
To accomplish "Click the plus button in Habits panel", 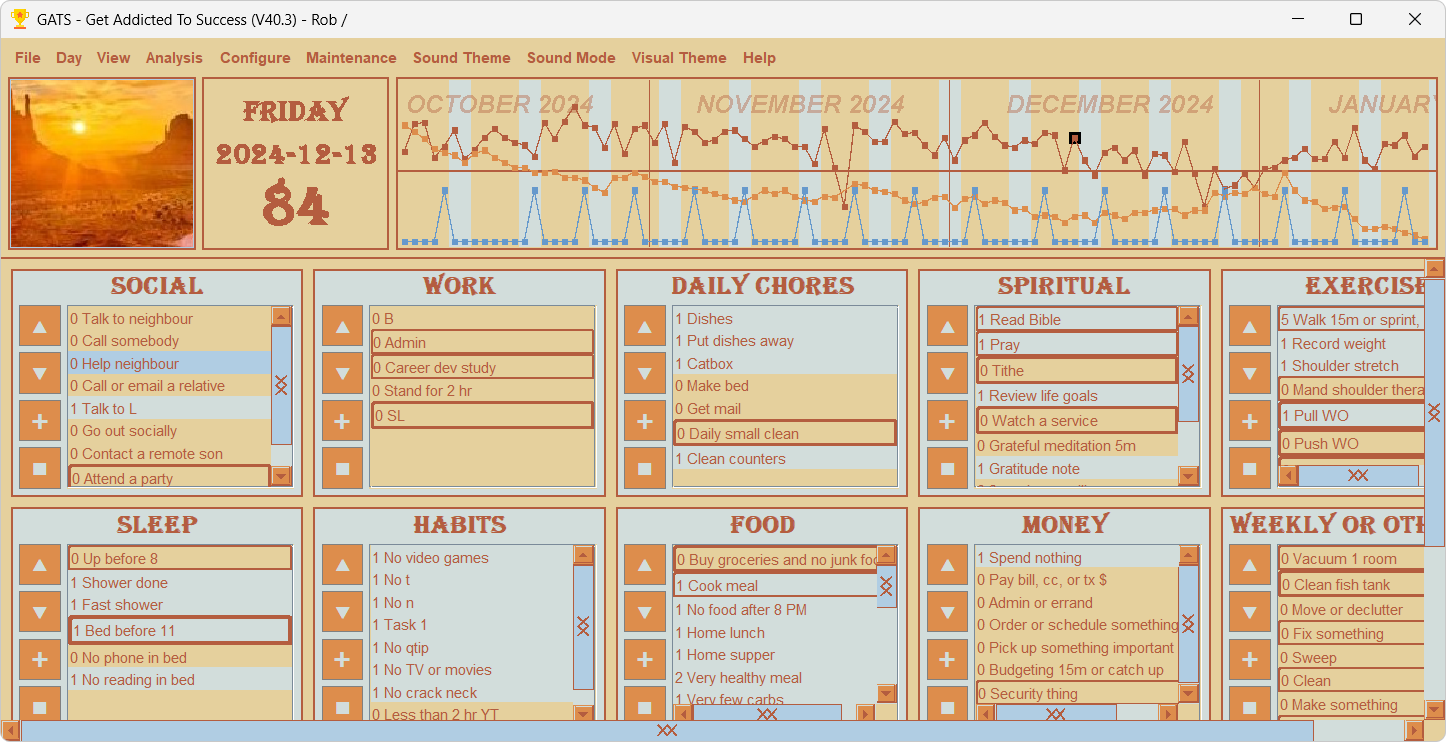I will tap(342, 660).
